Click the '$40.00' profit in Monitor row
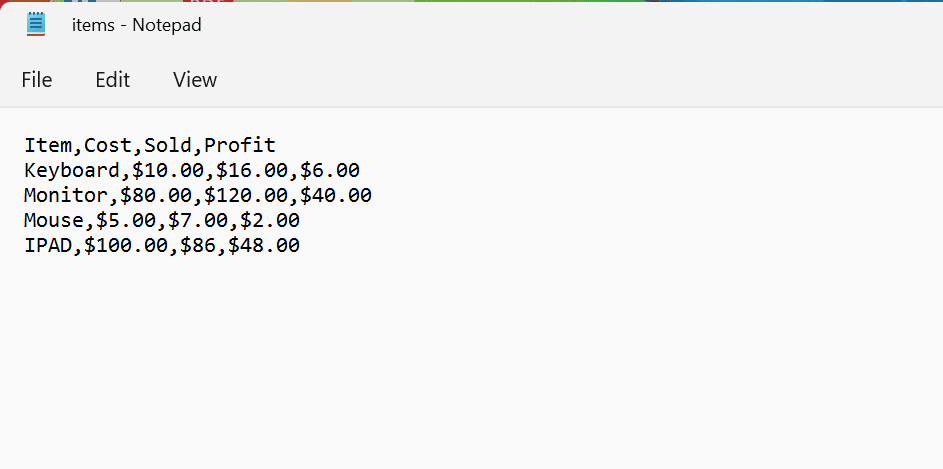Viewport: 943px width, 469px height. [x=336, y=195]
